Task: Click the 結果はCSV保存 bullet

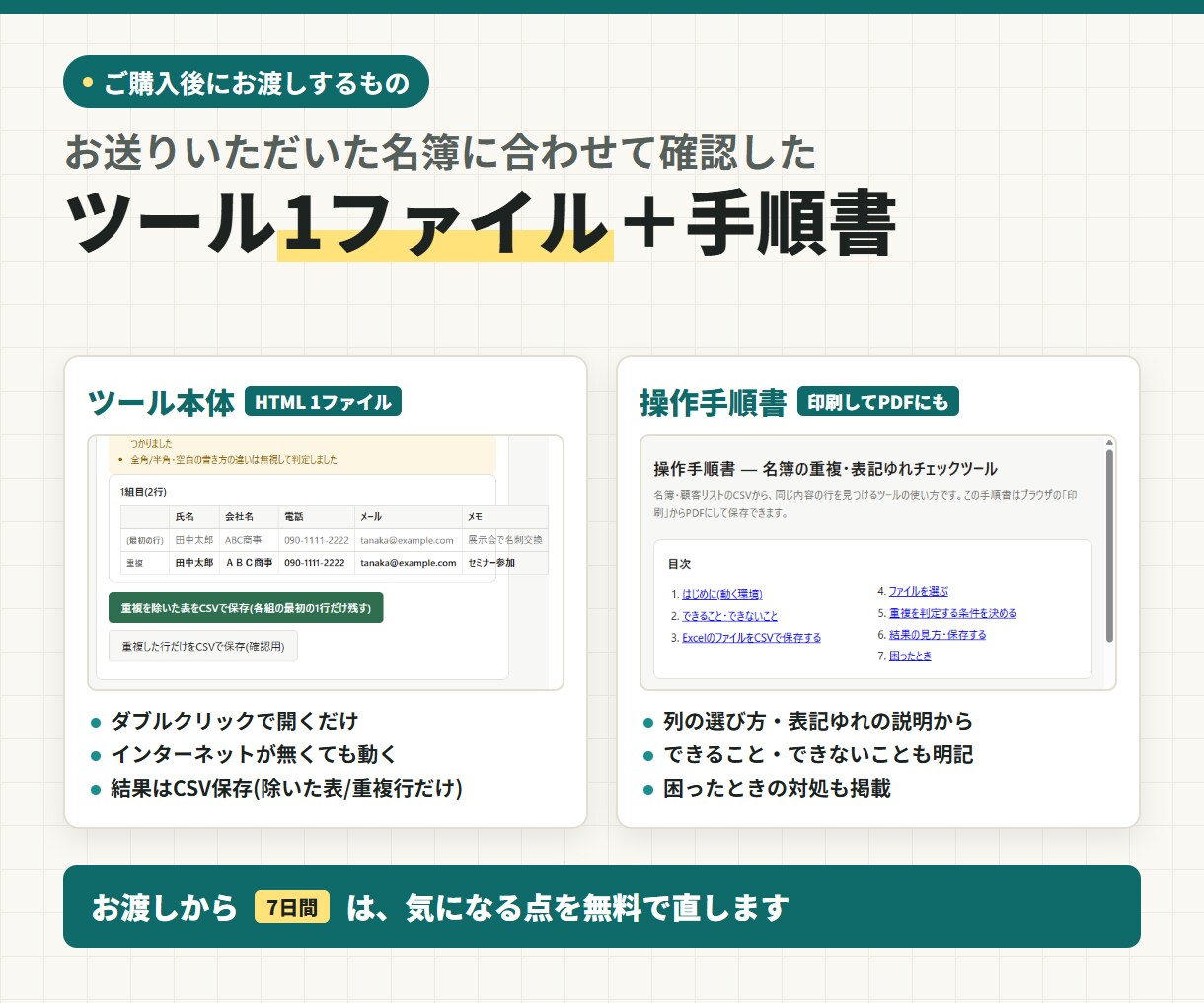Action: click(x=287, y=789)
